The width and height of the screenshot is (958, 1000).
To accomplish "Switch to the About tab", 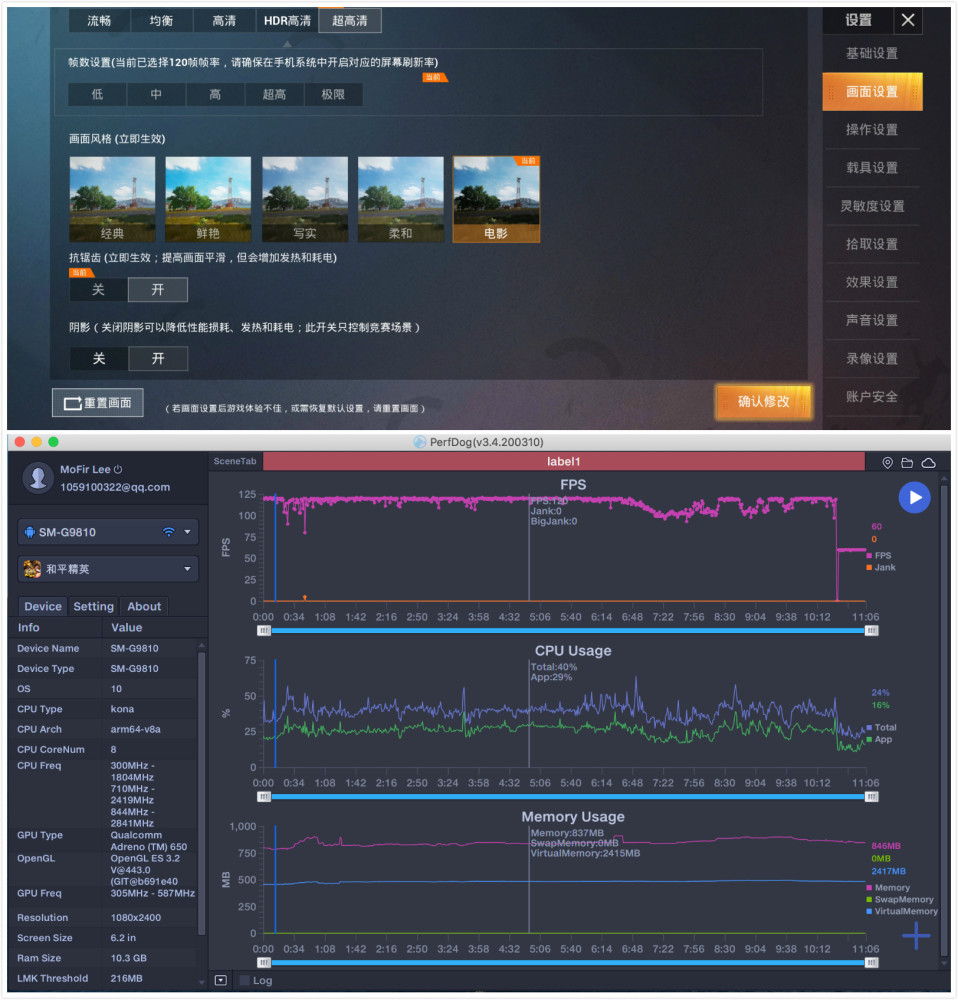I will tap(144, 607).
